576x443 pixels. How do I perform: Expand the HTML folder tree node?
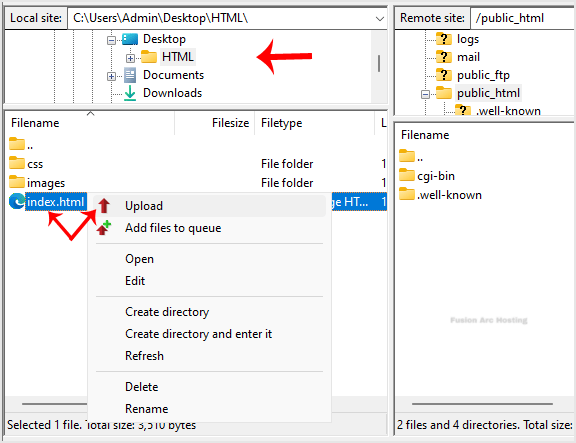(130, 58)
